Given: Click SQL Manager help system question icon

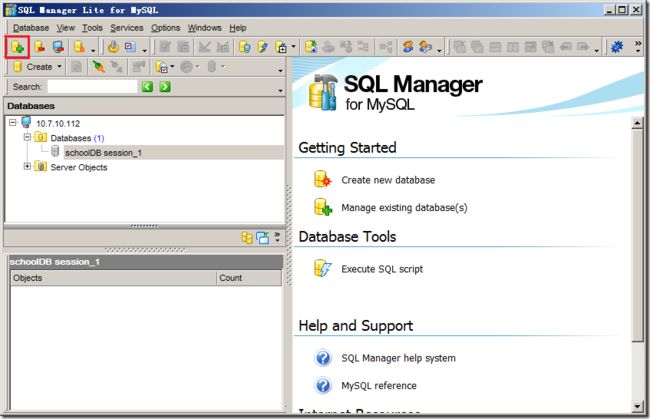Looking at the screenshot, I should point(323,358).
